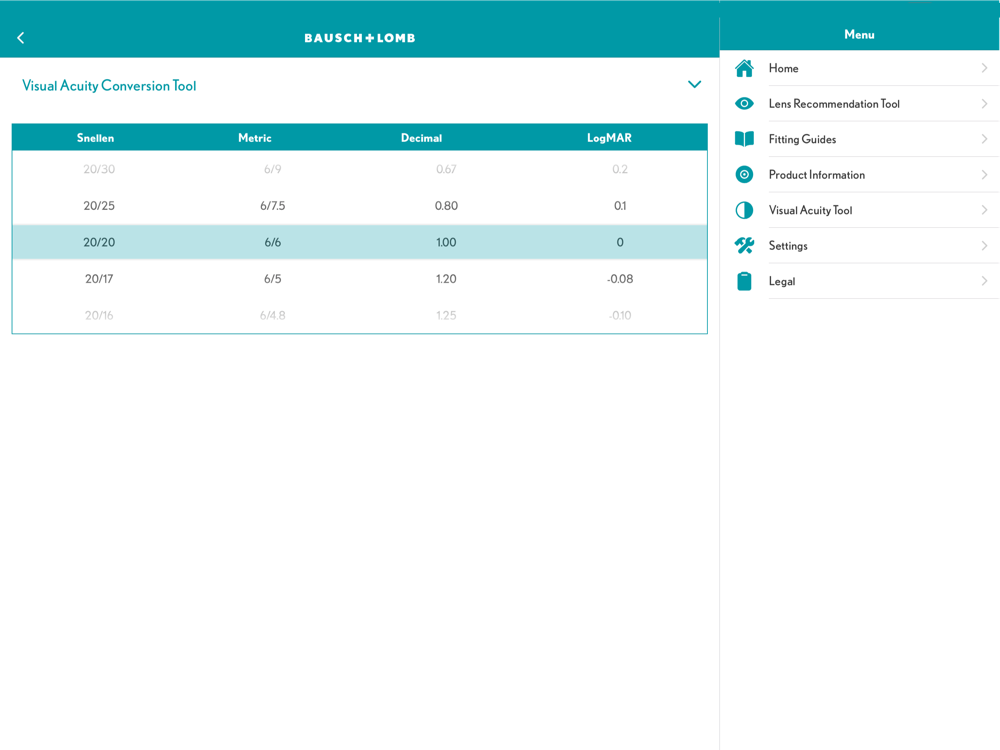Viewport: 1000px width, 750px height.
Task: Select the highlighted 20/20 Snellen value
Action: (x=99, y=242)
